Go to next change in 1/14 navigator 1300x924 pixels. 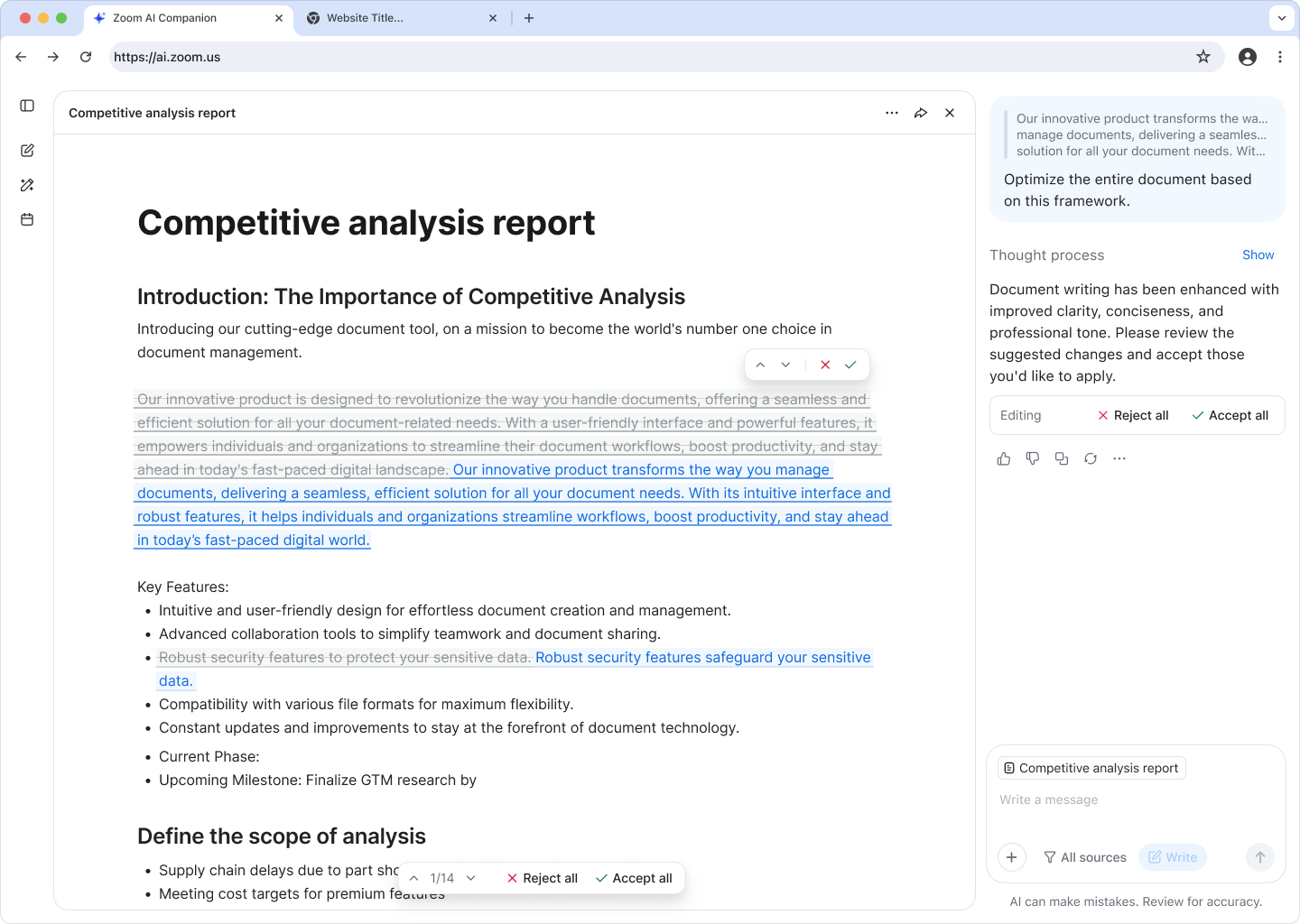(471, 878)
